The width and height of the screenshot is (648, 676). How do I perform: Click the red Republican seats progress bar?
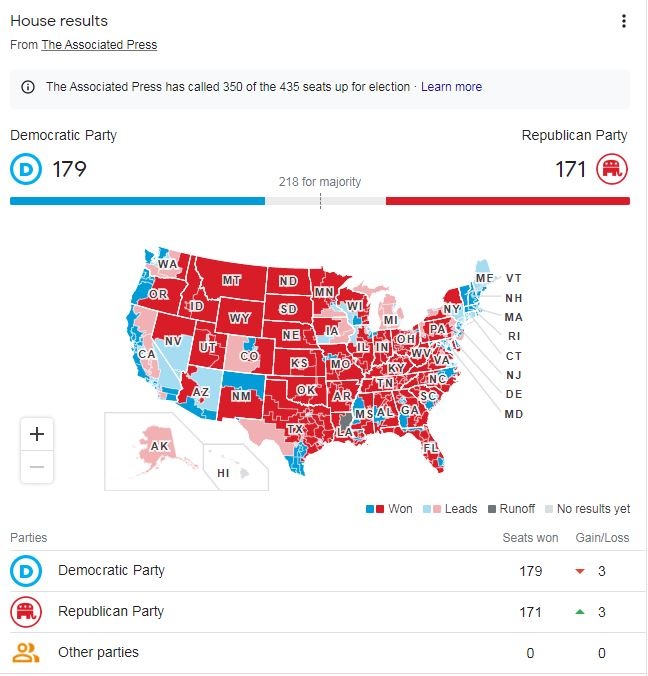pos(508,201)
